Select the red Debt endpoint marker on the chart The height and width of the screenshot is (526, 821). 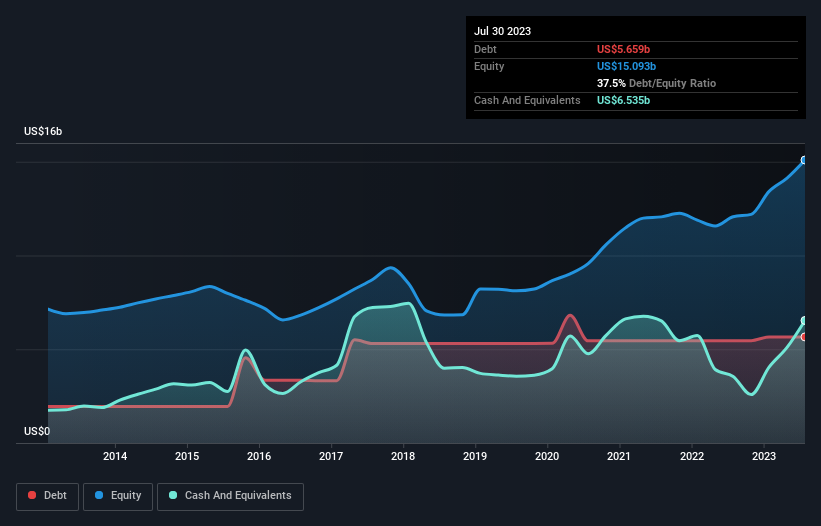(x=804, y=337)
